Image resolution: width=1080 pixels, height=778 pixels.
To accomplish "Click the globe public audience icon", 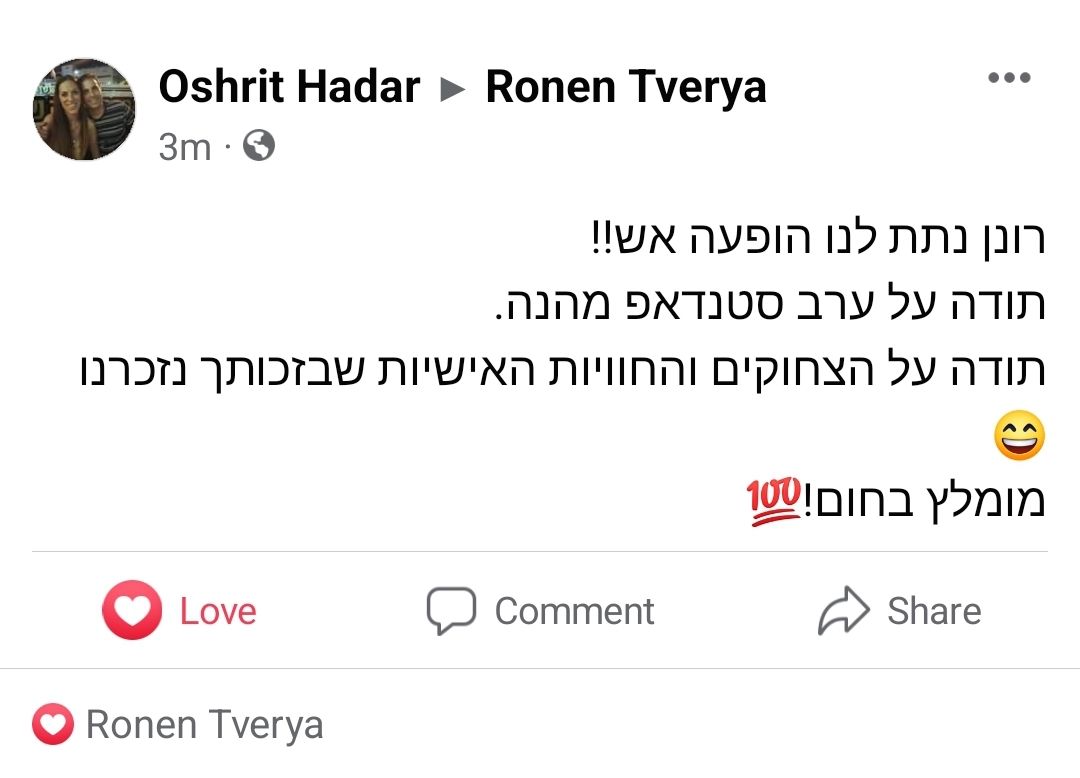I will 259,147.
